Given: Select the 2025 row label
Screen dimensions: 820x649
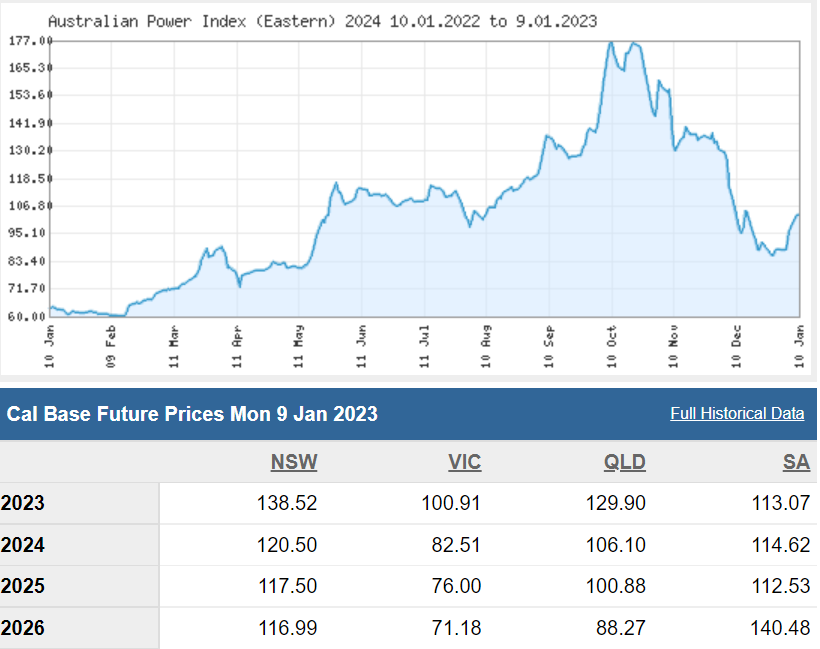Looking at the screenshot, I should pos(23,587).
